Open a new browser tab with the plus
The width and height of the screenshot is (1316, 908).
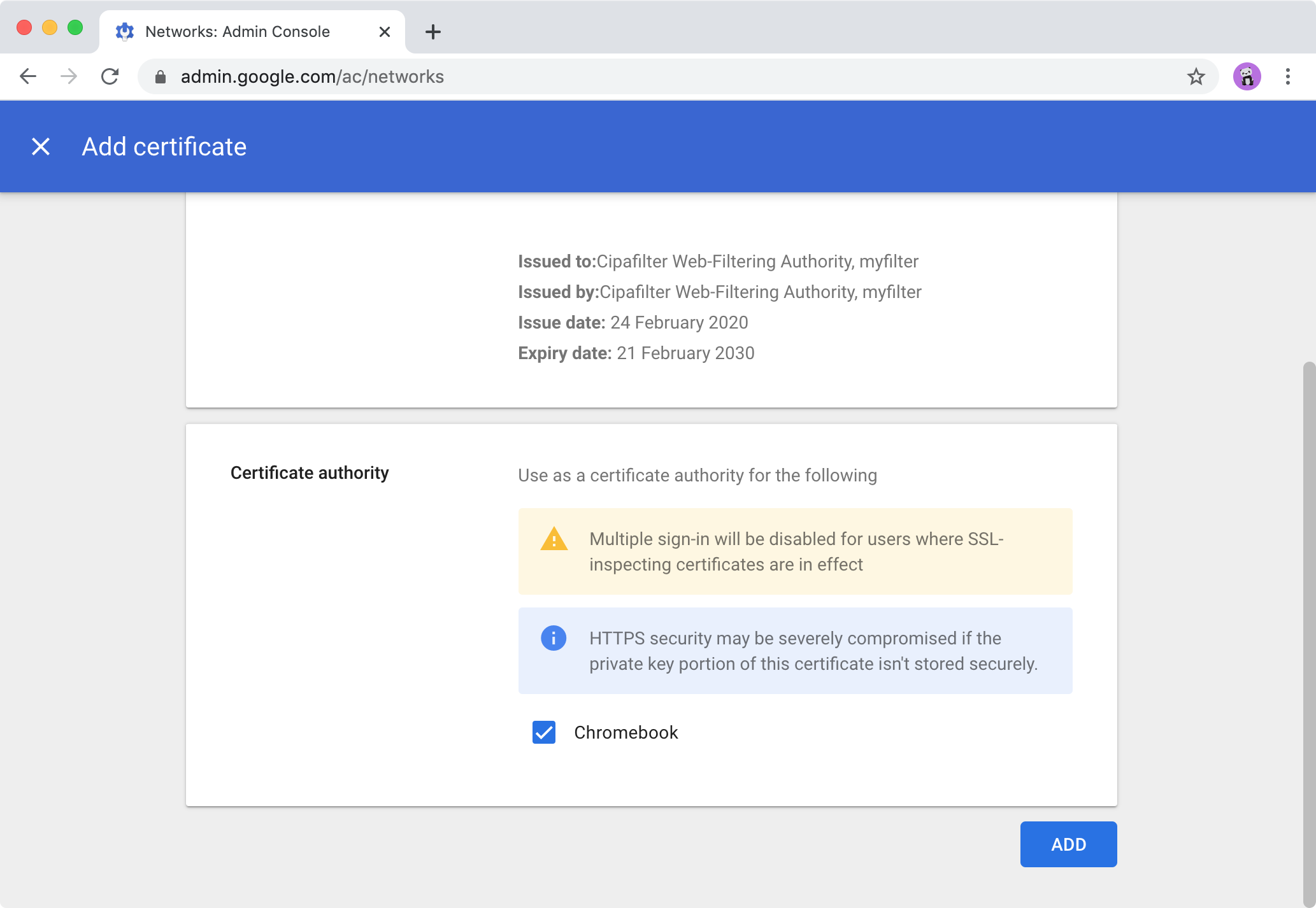click(433, 32)
